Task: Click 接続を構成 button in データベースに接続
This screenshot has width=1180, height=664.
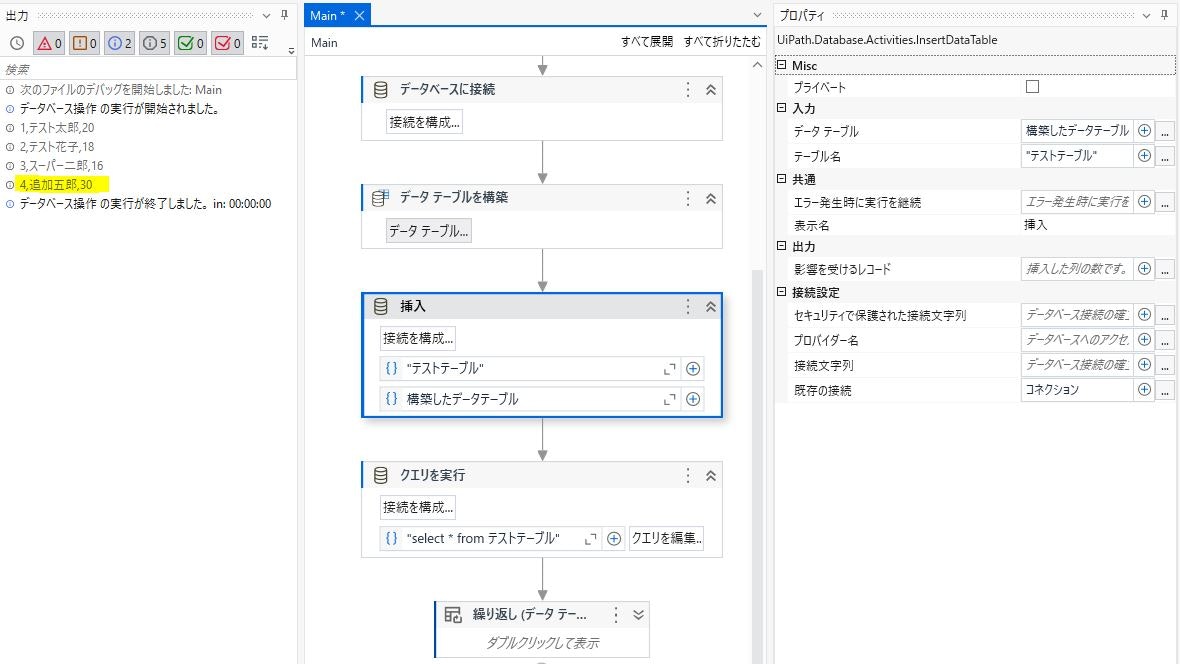Action: tap(424, 121)
